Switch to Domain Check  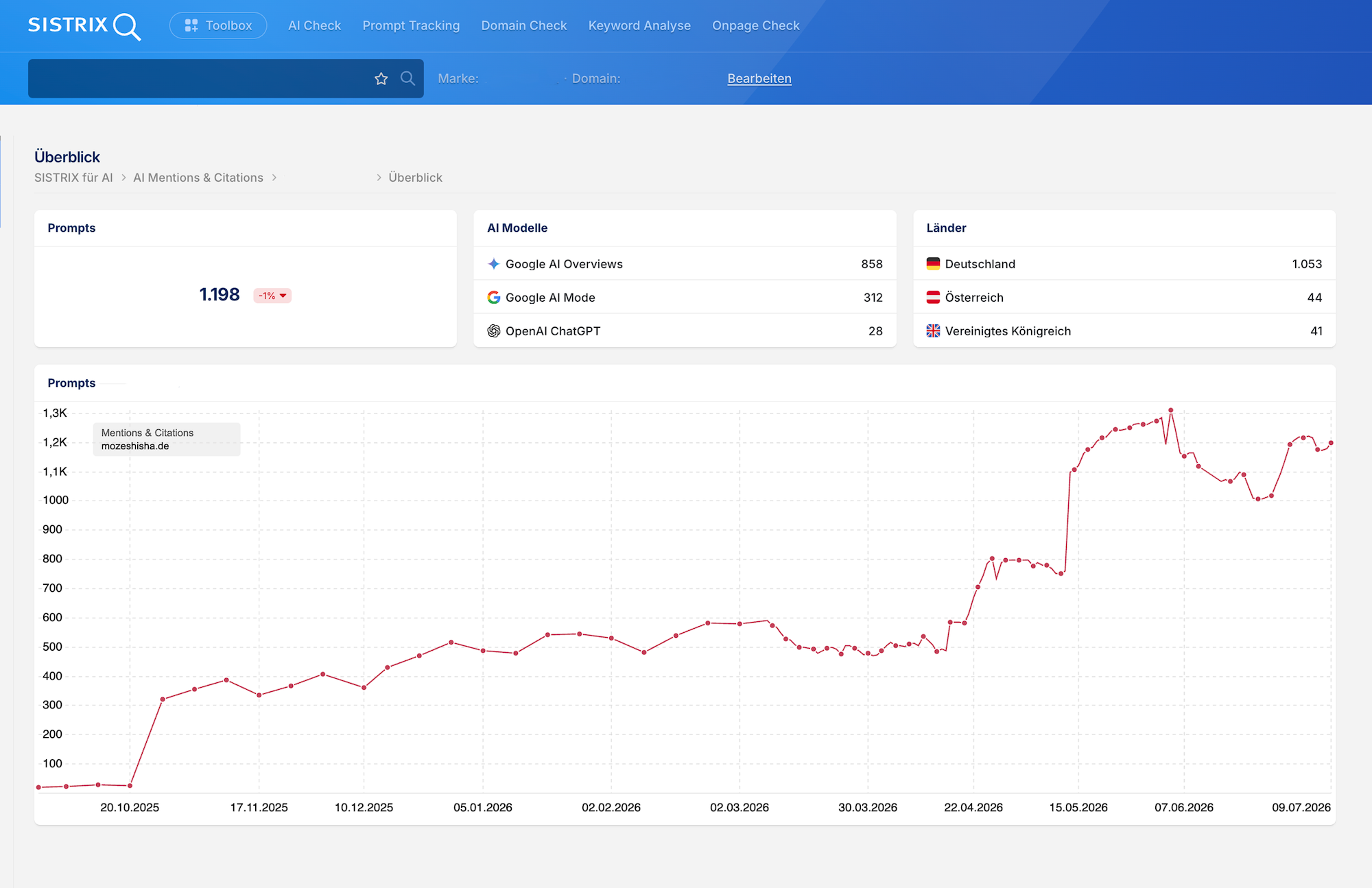[524, 25]
